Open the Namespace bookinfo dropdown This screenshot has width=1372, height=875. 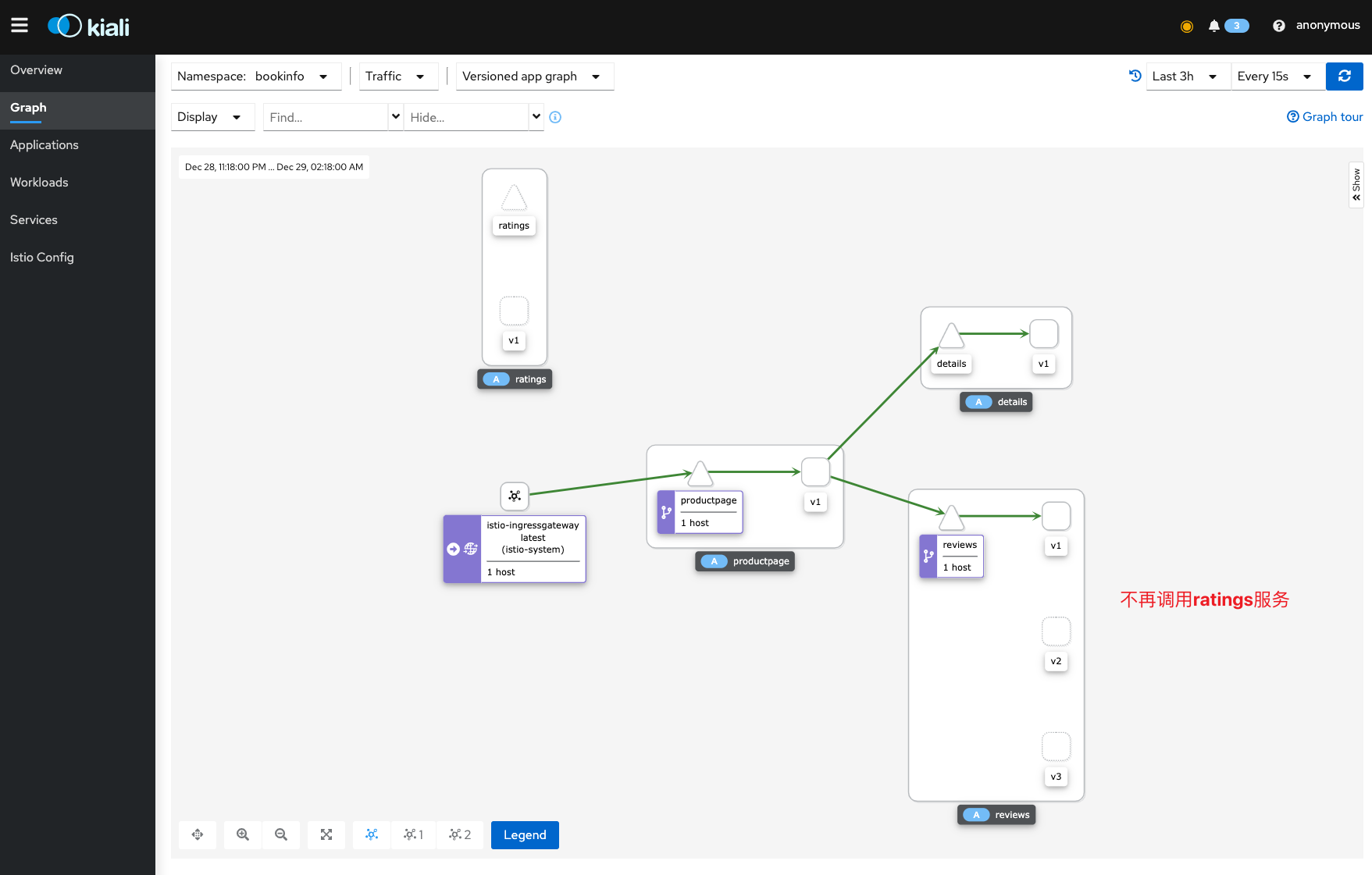pyautogui.click(x=256, y=76)
